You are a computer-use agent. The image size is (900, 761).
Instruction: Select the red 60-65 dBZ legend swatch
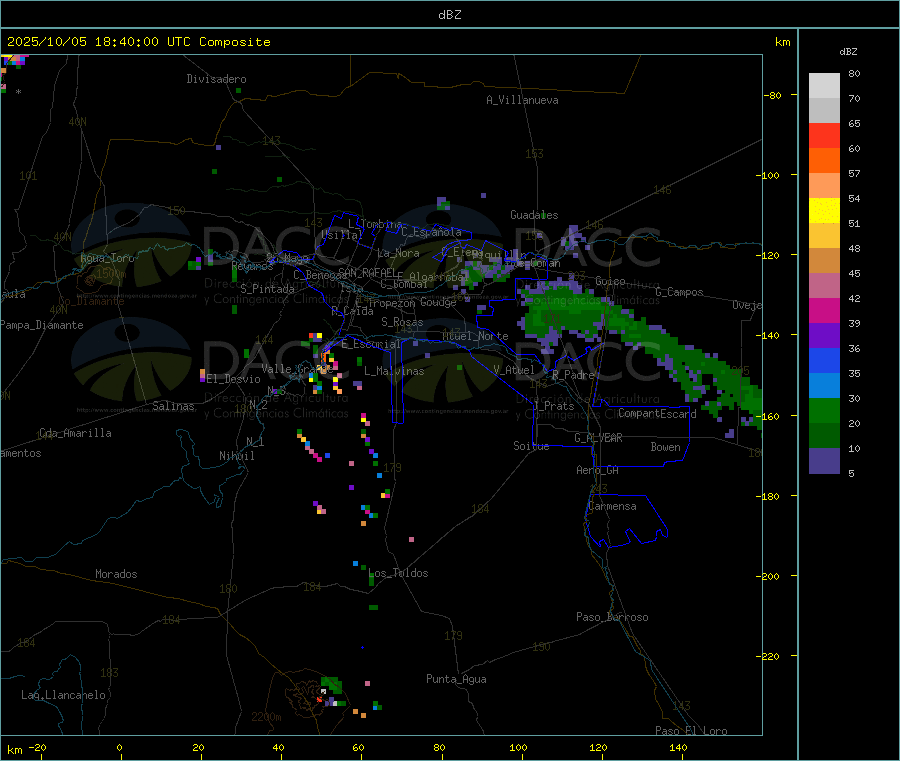pos(824,135)
